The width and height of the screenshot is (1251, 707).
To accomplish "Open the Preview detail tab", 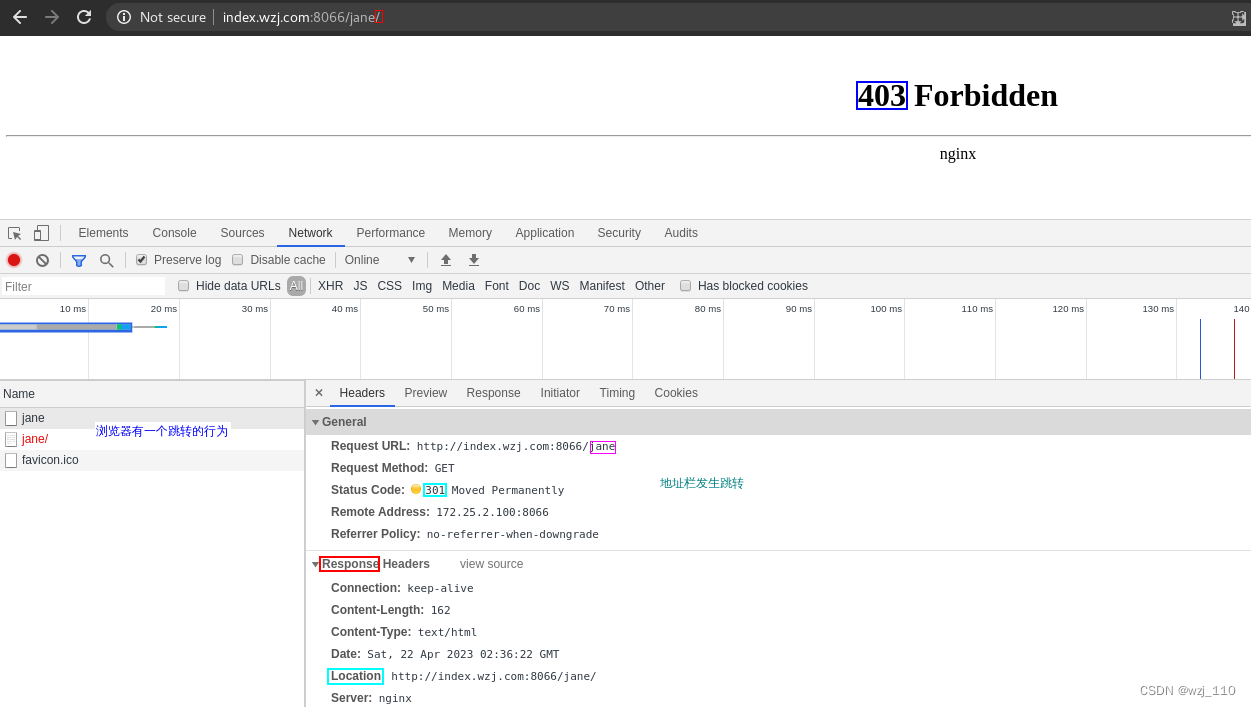I will [x=425, y=393].
